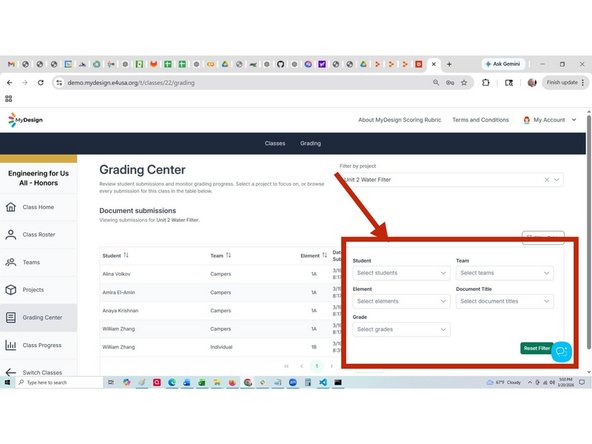Open a new browser tab with the plus icon
Screen dimensions: 592x444
[x=449, y=64]
